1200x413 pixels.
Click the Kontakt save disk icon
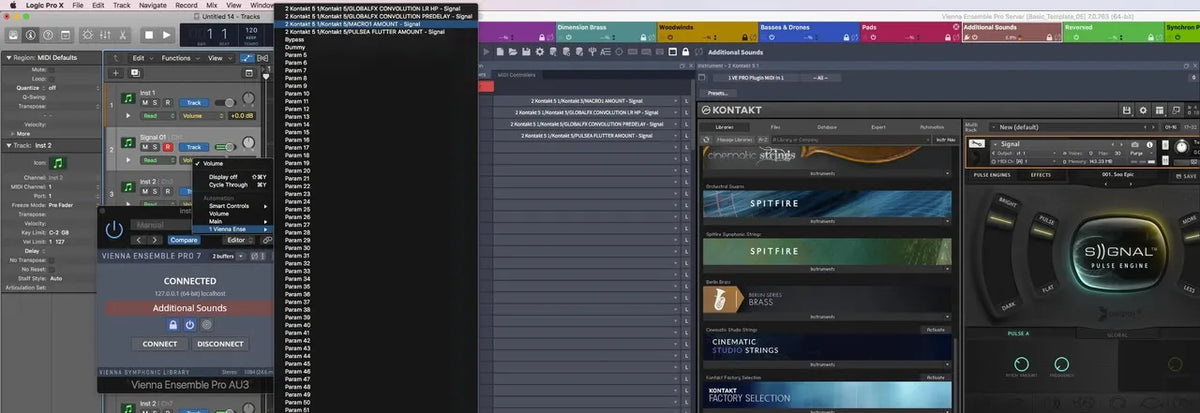tap(1127, 109)
